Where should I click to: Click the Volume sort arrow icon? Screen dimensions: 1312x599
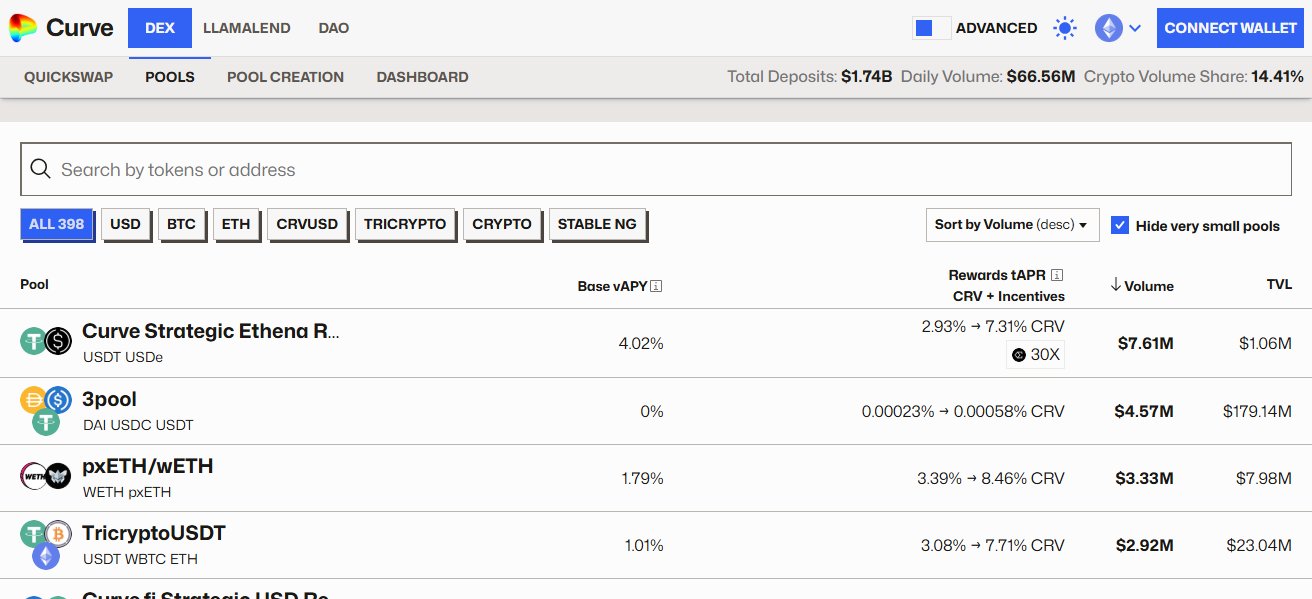click(1116, 285)
